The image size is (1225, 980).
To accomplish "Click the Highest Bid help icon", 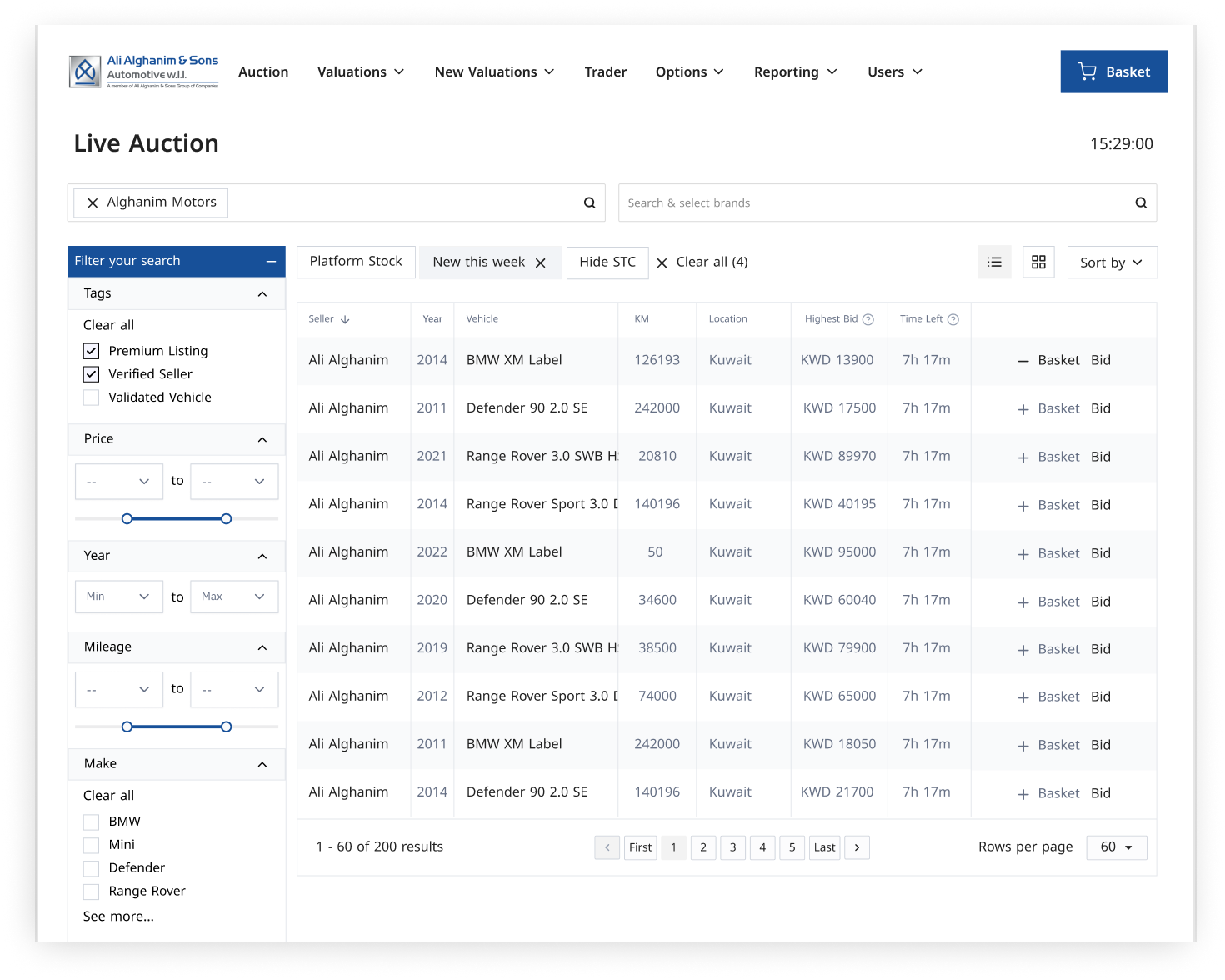I will (x=868, y=319).
